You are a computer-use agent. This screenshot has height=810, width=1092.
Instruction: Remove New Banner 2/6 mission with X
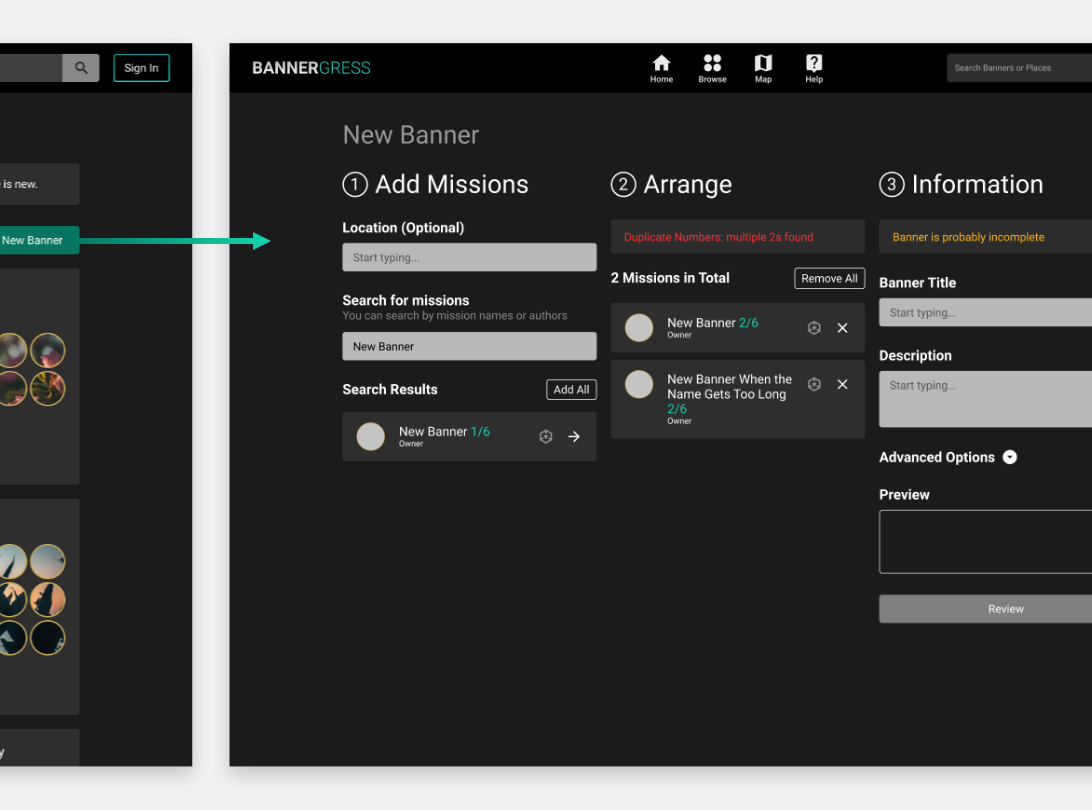(842, 328)
